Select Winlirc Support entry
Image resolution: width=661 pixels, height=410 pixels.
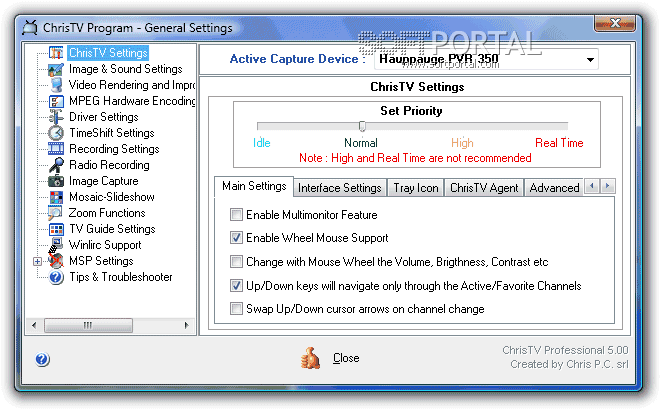point(105,245)
